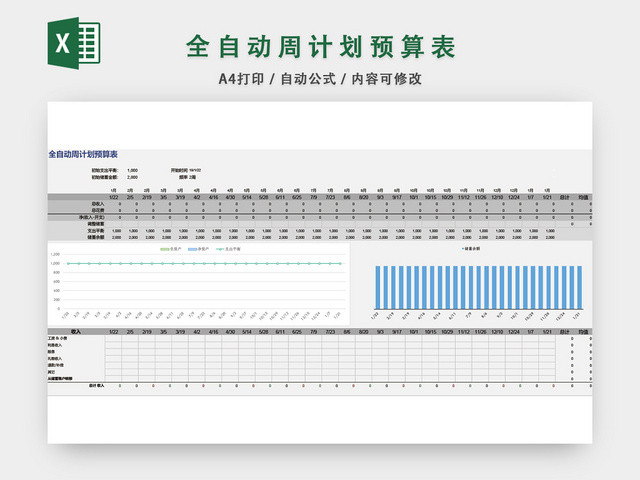Screen dimensions: 640x480
Task: Select the 储蓄余额 row label in summary table
Action: pyautogui.click(x=96, y=237)
